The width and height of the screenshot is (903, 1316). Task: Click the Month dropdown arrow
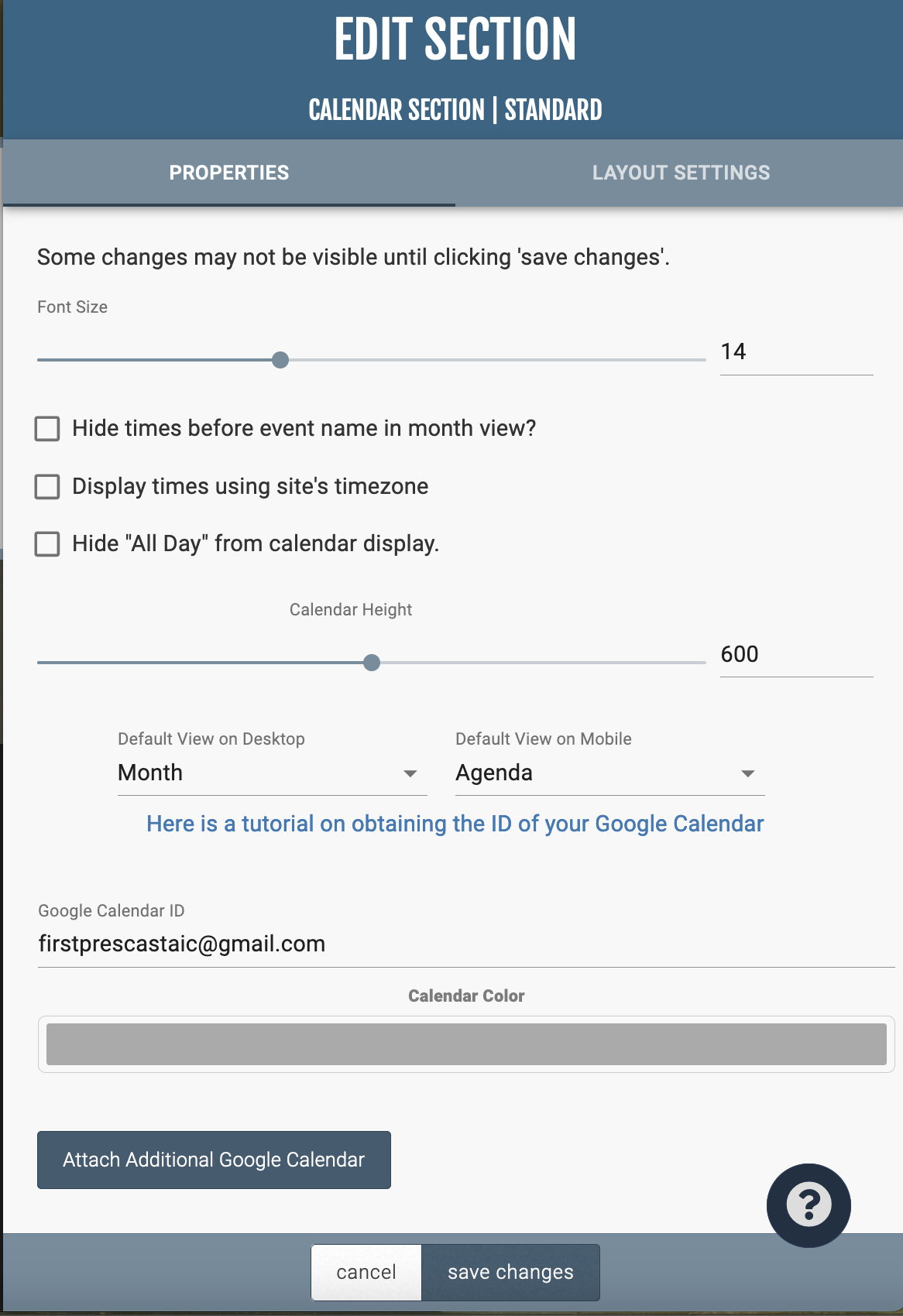coord(410,774)
